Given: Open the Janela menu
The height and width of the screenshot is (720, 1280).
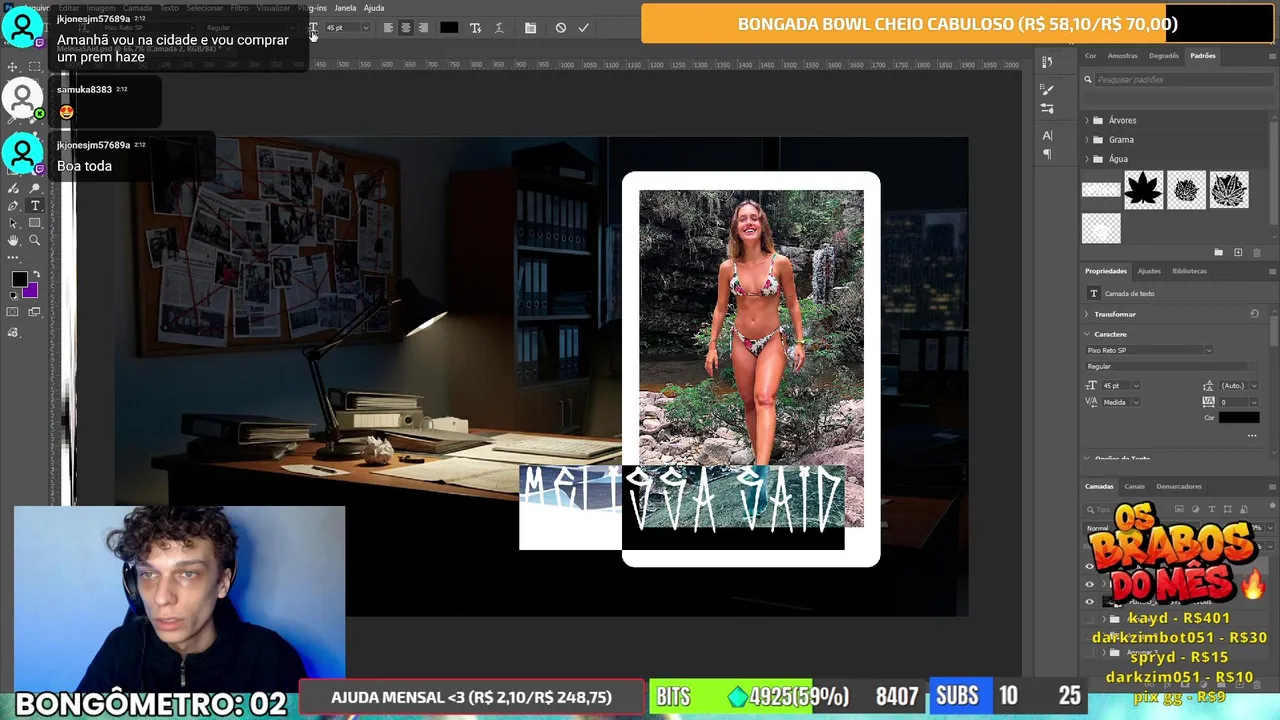Looking at the screenshot, I should [345, 8].
